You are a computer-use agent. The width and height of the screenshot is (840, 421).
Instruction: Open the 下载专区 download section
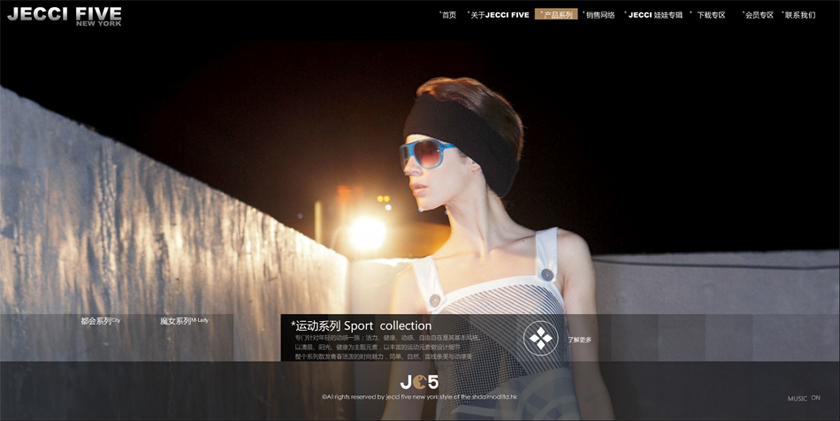tap(710, 15)
